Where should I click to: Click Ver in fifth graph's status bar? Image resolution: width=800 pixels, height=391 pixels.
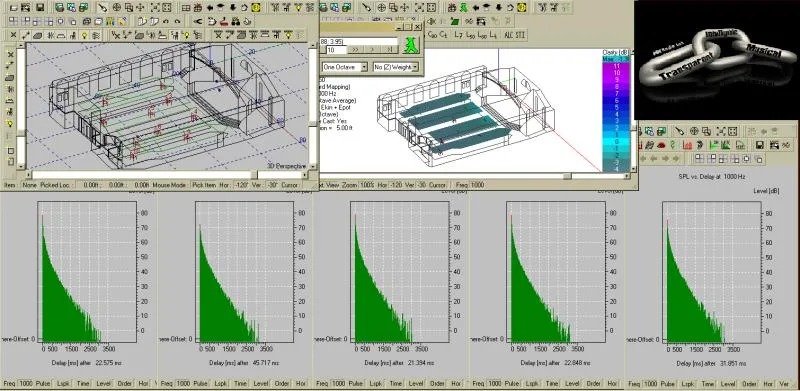[784, 383]
